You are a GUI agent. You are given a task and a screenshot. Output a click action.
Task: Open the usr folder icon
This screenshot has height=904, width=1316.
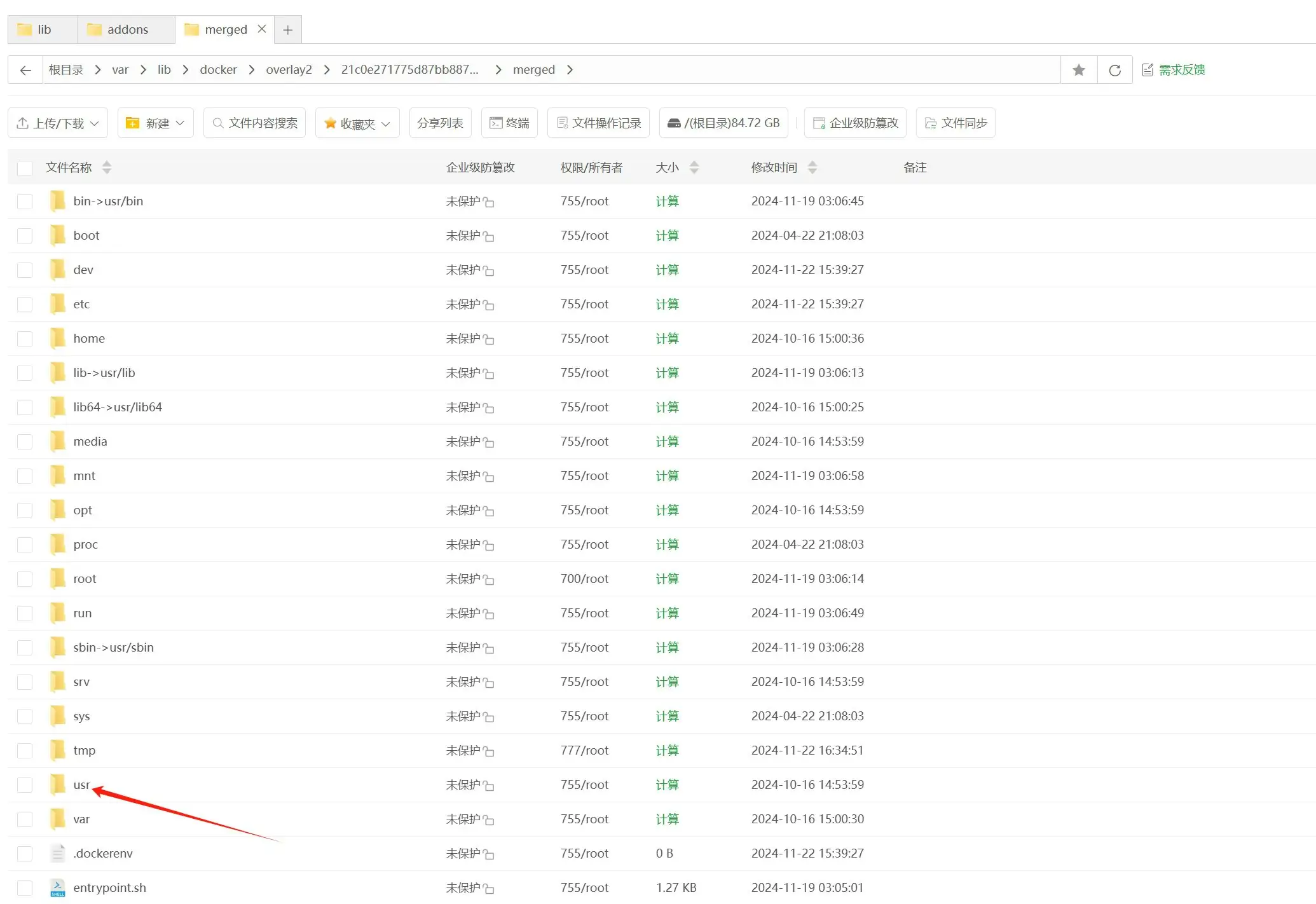[58, 784]
